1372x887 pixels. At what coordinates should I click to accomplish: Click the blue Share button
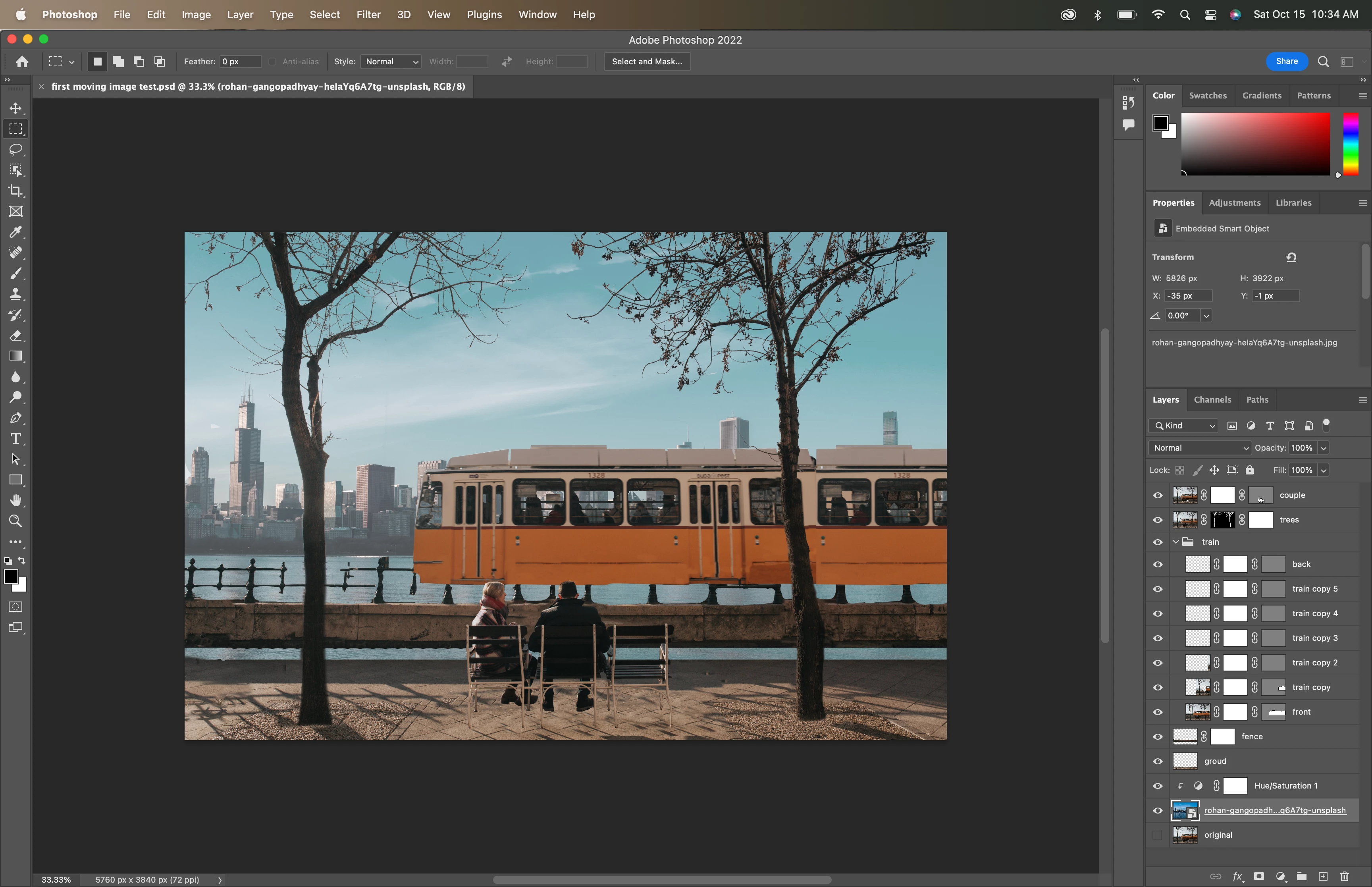1286,62
